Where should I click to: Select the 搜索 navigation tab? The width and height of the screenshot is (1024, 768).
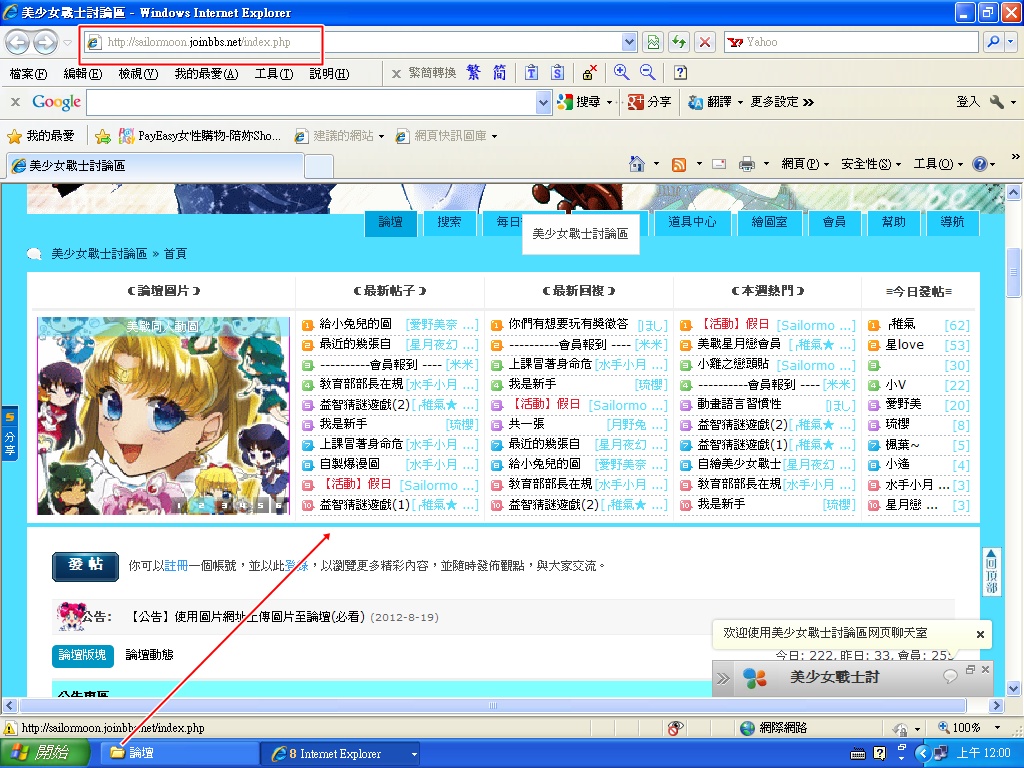(449, 223)
